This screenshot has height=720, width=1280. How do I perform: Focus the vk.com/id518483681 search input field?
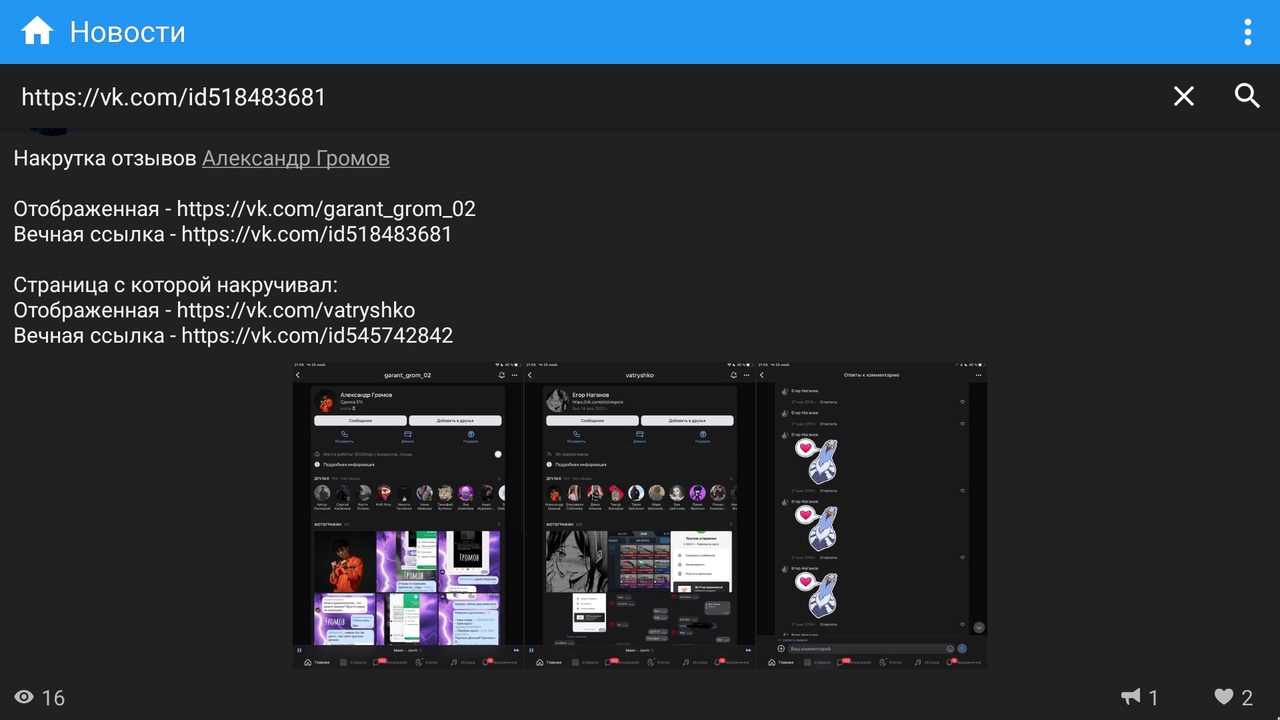[x=580, y=97]
